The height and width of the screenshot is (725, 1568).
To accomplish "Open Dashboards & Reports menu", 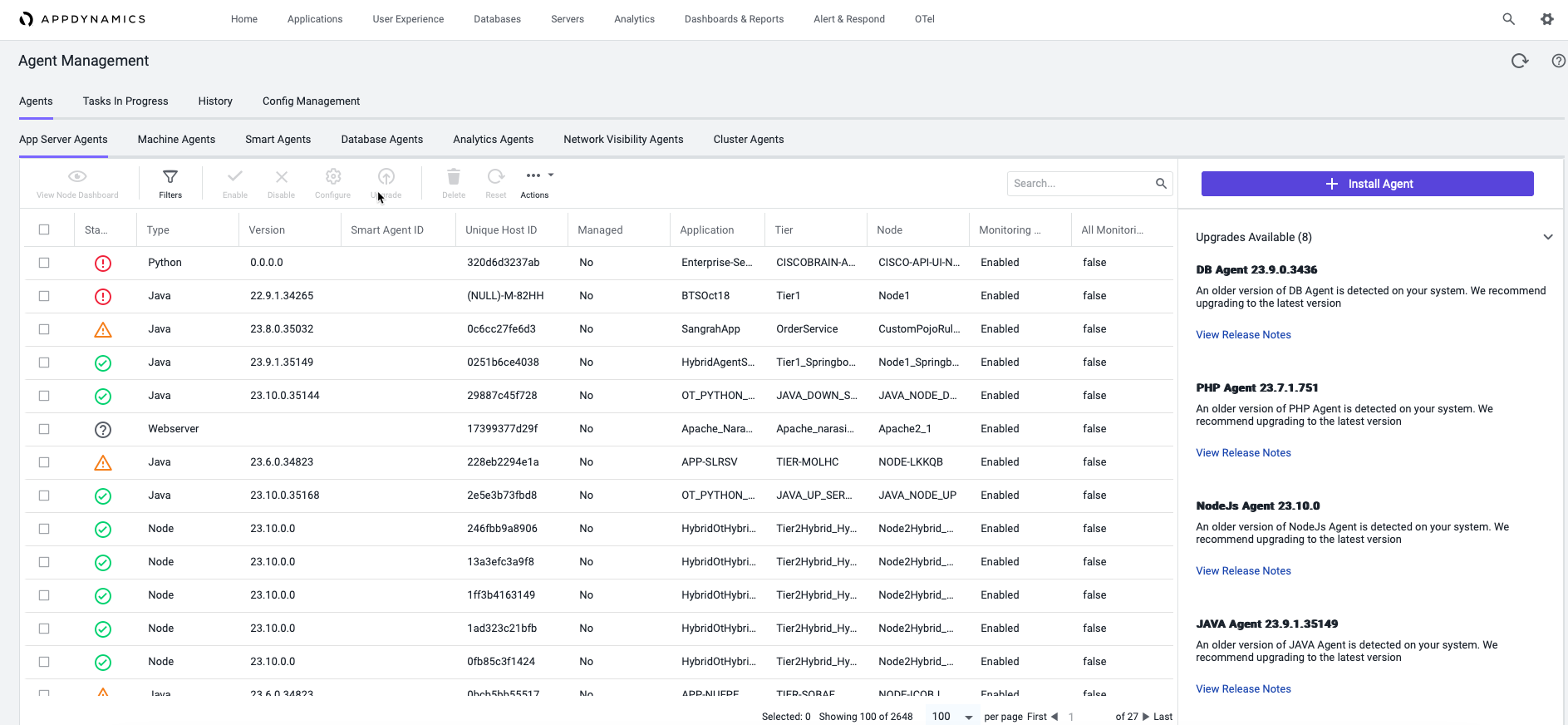I will coord(734,19).
